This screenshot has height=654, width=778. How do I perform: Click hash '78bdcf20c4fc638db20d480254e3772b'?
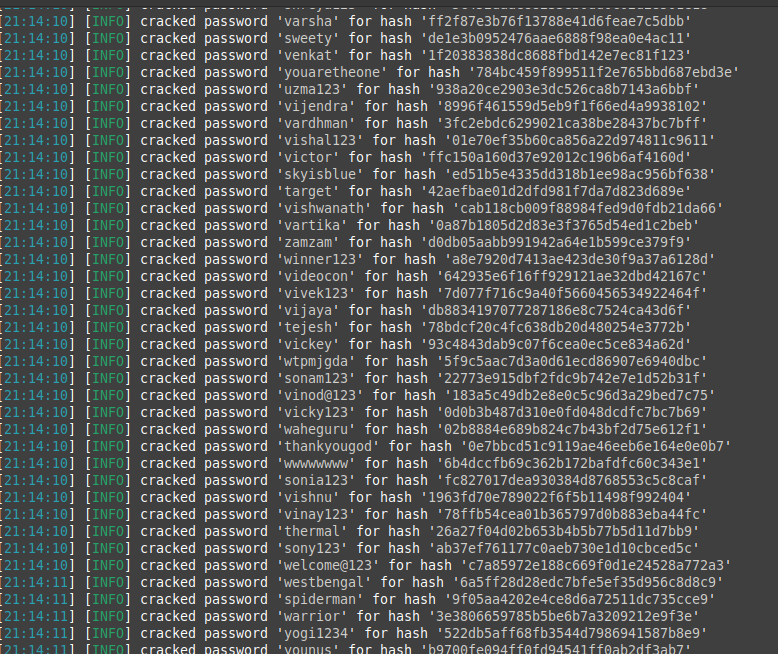tap(556, 327)
